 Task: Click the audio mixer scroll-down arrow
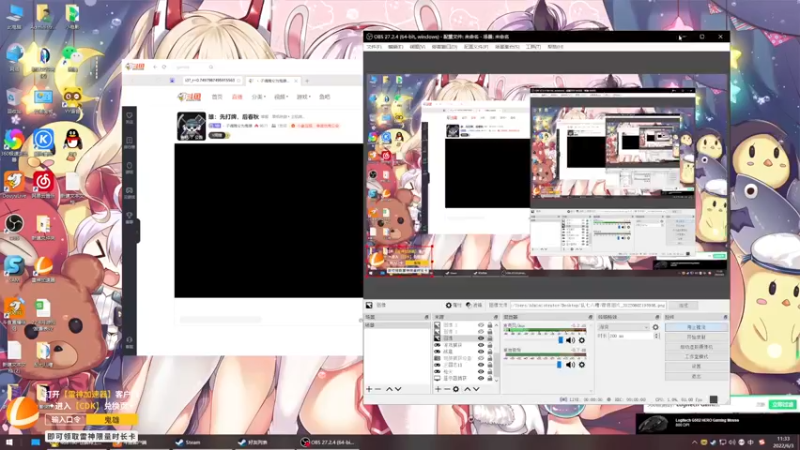(x=591, y=390)
